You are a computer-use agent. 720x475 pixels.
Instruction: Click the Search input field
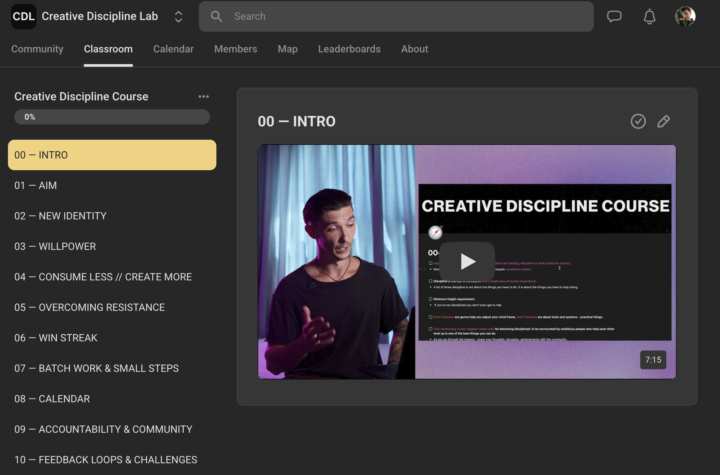(x=400, y=17)
